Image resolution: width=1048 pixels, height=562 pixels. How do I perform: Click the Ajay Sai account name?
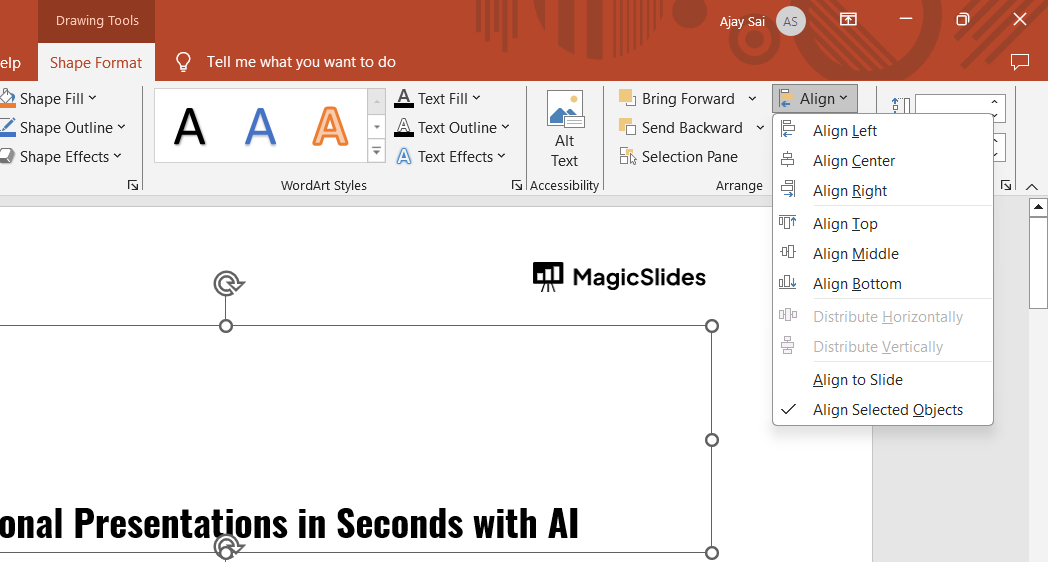[742, 21]
